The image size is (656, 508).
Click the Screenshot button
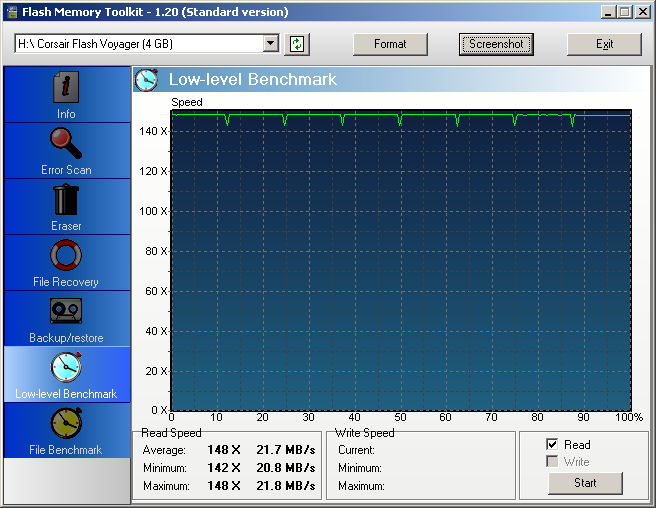(496, 44)
